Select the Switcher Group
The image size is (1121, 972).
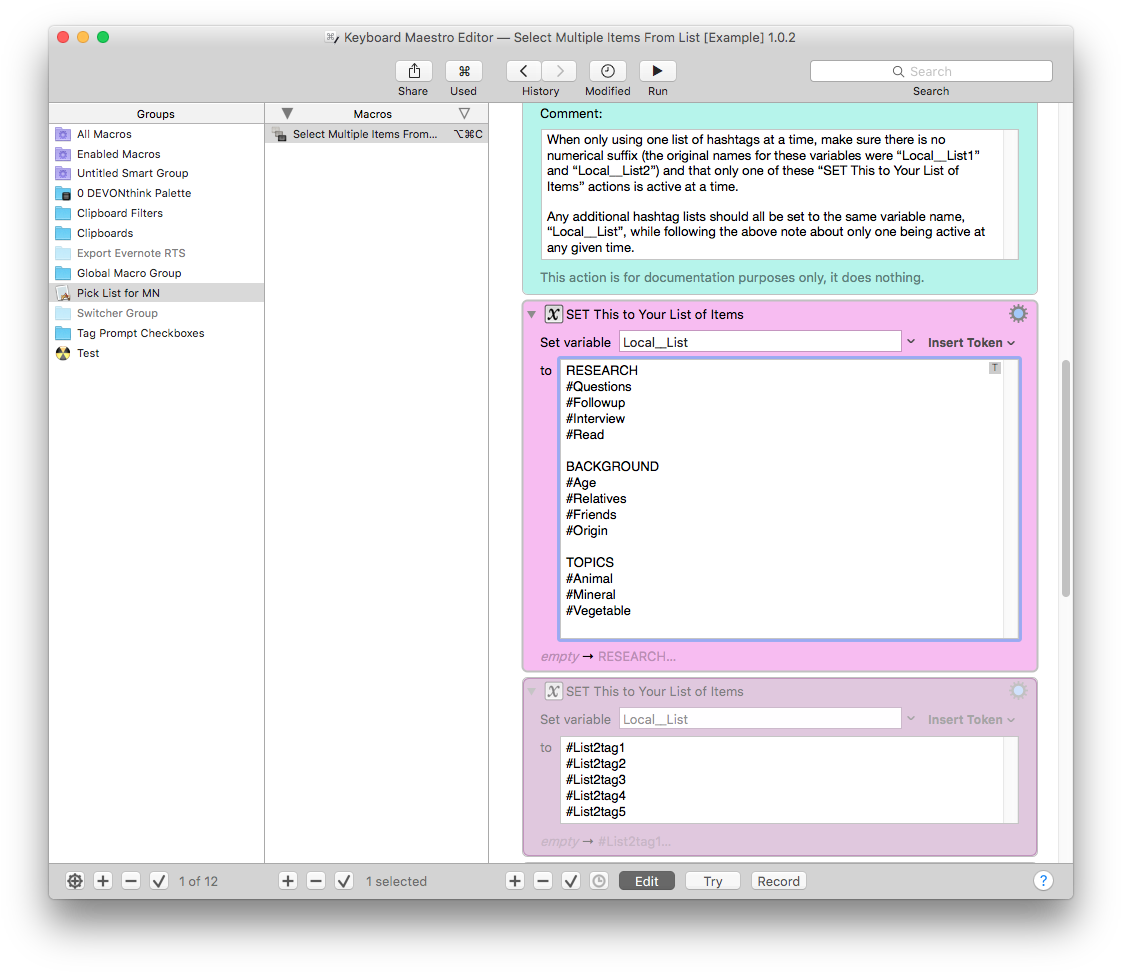click(157, 314)
